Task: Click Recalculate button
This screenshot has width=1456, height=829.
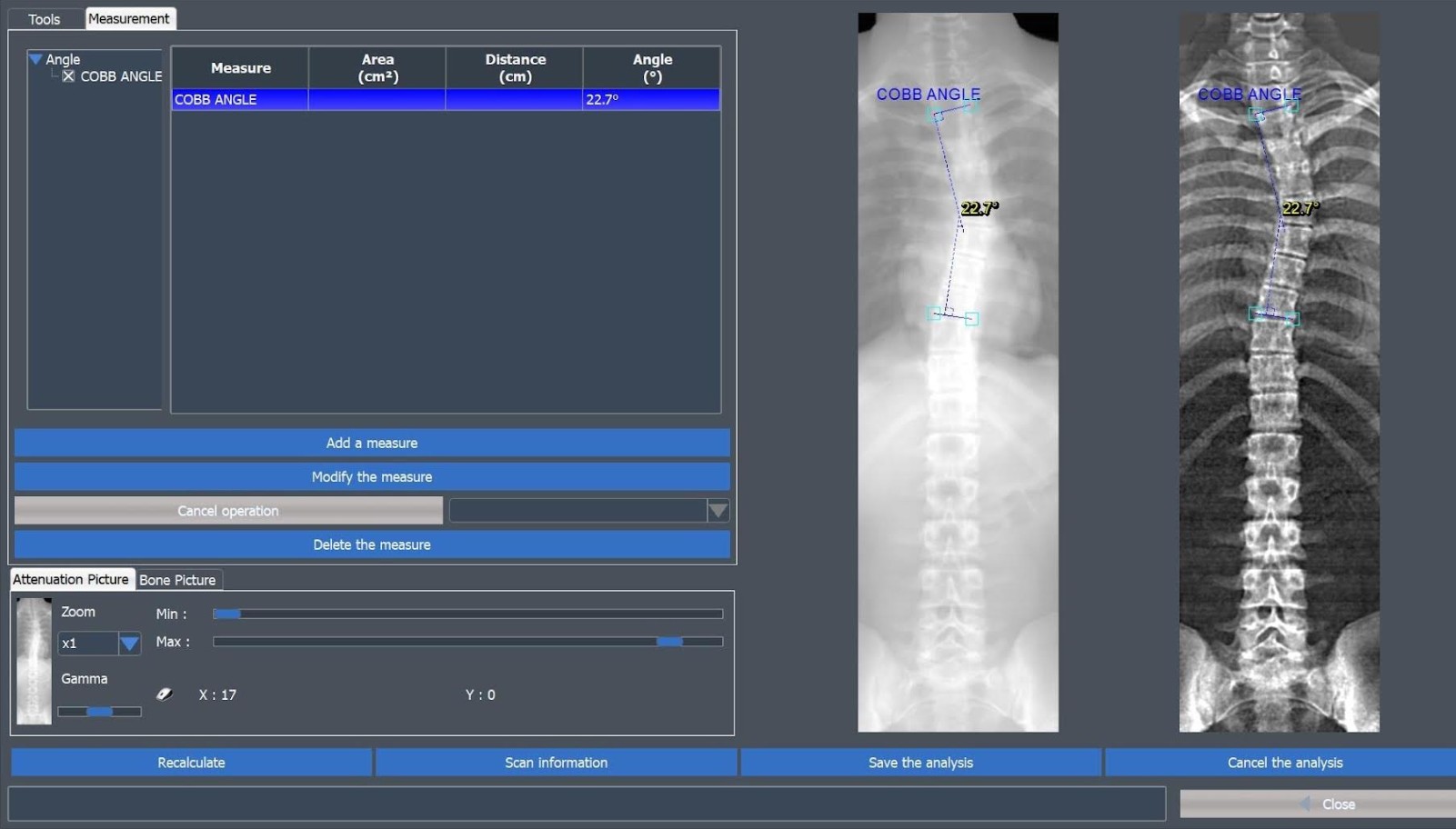Action: [x=191, y=763]
